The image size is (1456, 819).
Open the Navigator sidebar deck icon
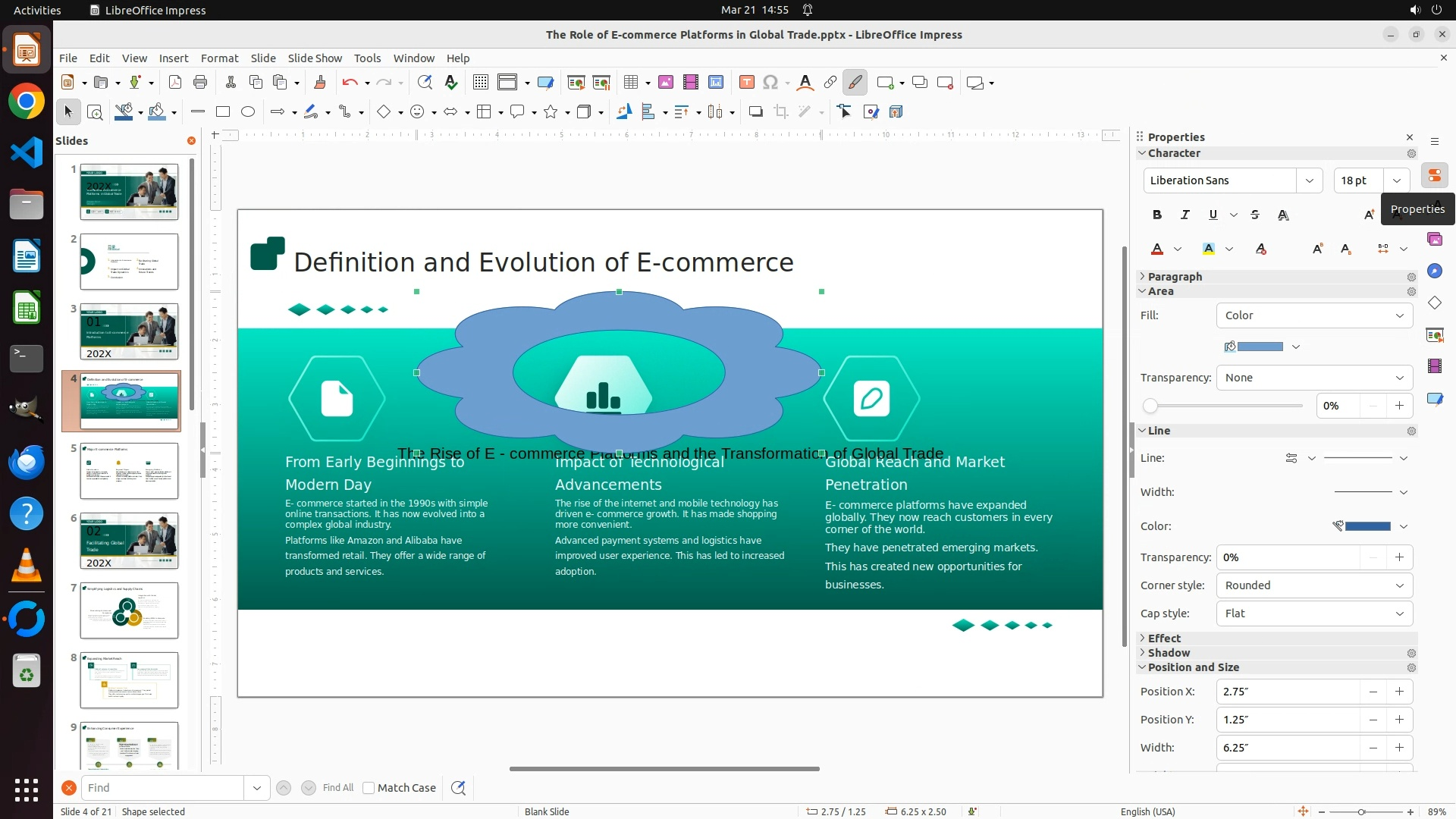tap(1434, 271)
